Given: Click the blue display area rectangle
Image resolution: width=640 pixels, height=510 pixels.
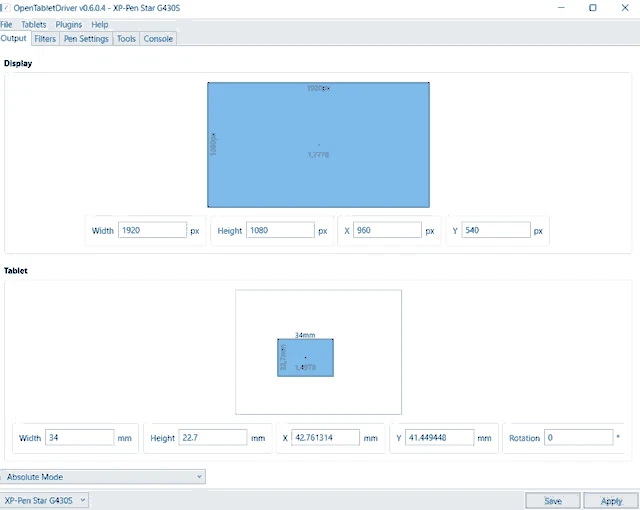Looking at the screenshot, I should (x=318, y=145).
